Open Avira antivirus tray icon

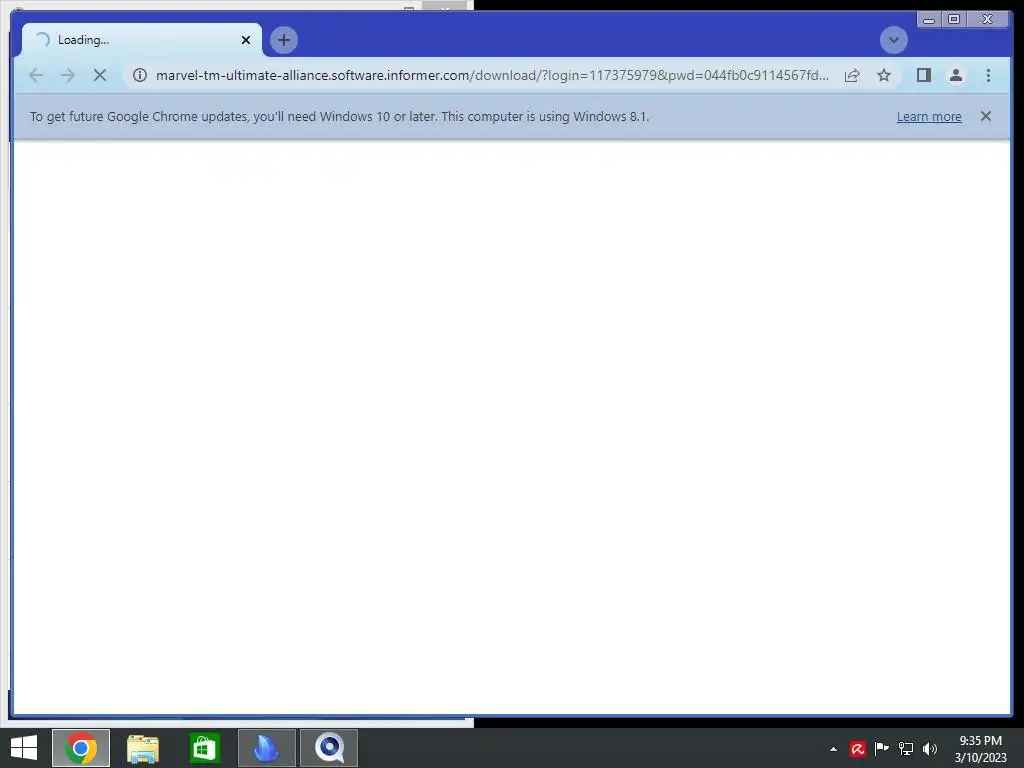click(857, 749)
